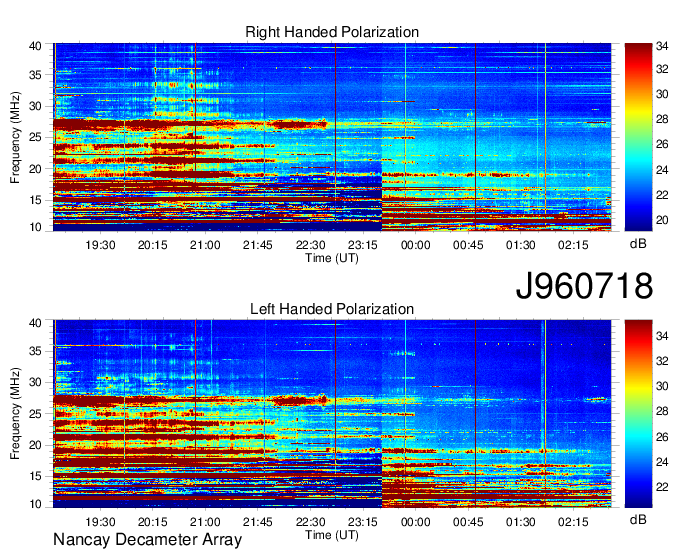Screen dimensions: 680x552
Task: Click the 10 MHz tick on Left Handed plot
Action: 35,504
